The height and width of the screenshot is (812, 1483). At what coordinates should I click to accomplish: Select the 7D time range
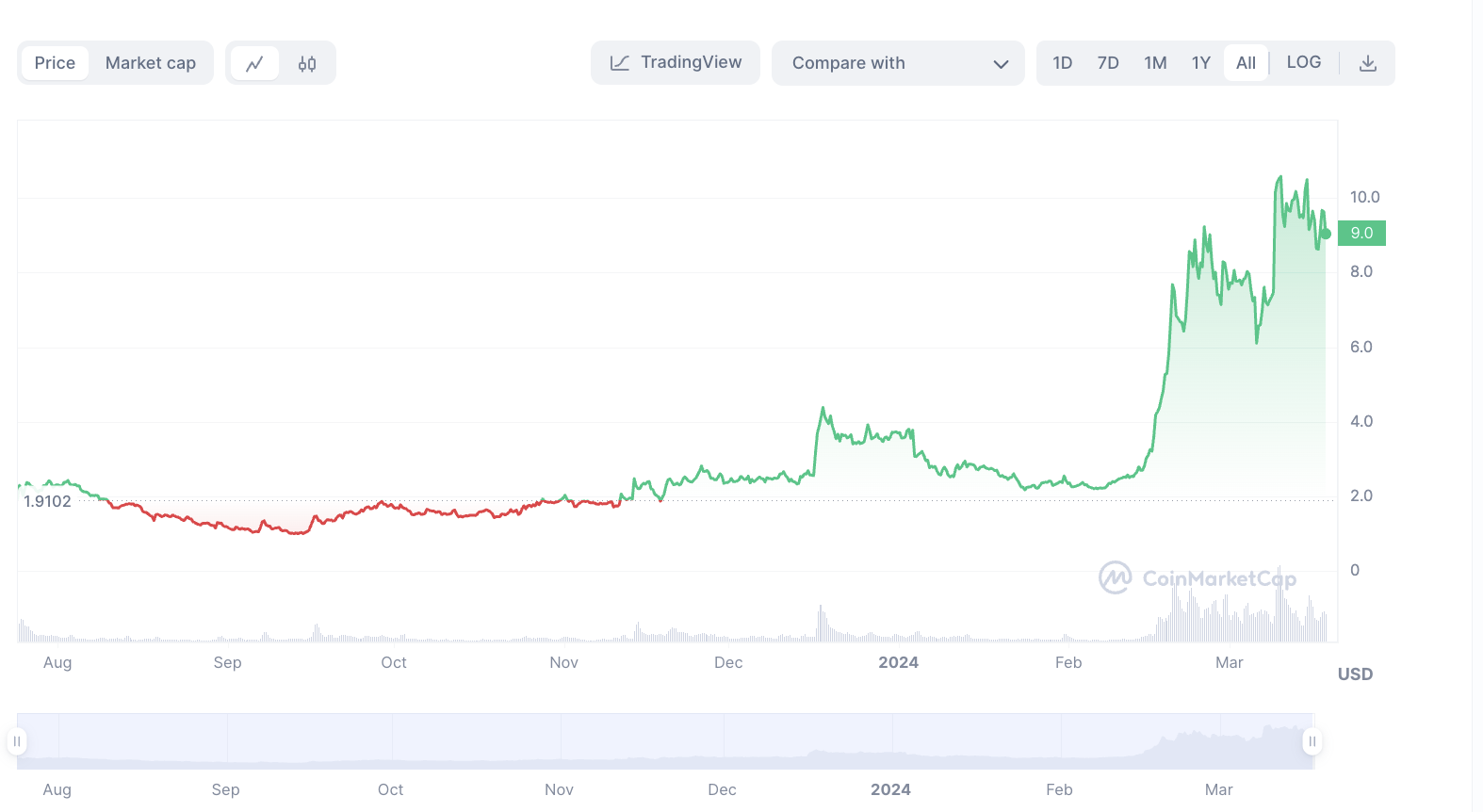coord(1108,63)
